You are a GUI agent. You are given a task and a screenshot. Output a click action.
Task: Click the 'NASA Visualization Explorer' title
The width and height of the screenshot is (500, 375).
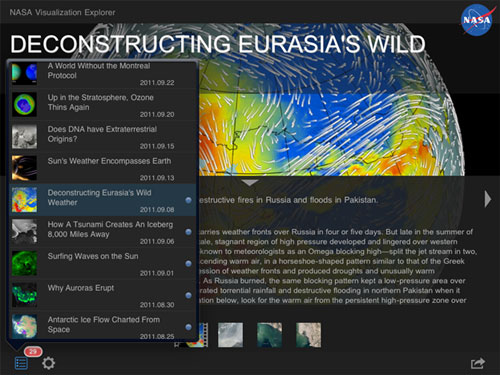coord(62,12)
